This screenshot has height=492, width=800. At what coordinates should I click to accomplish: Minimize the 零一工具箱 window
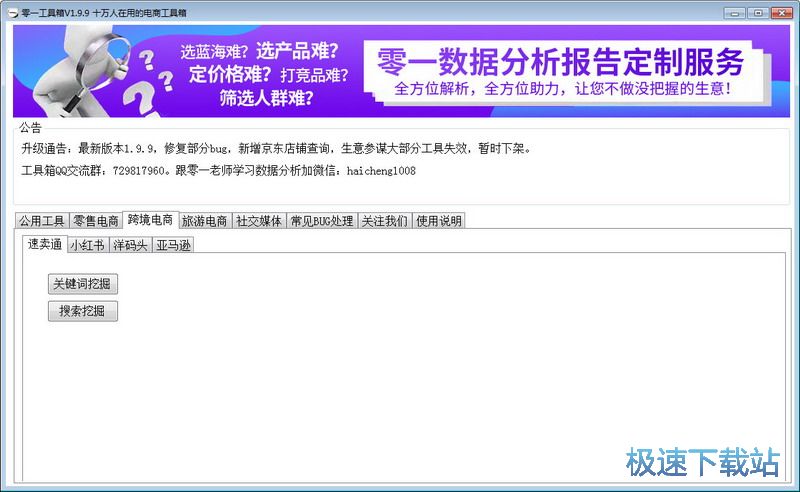tap(735, 12)
